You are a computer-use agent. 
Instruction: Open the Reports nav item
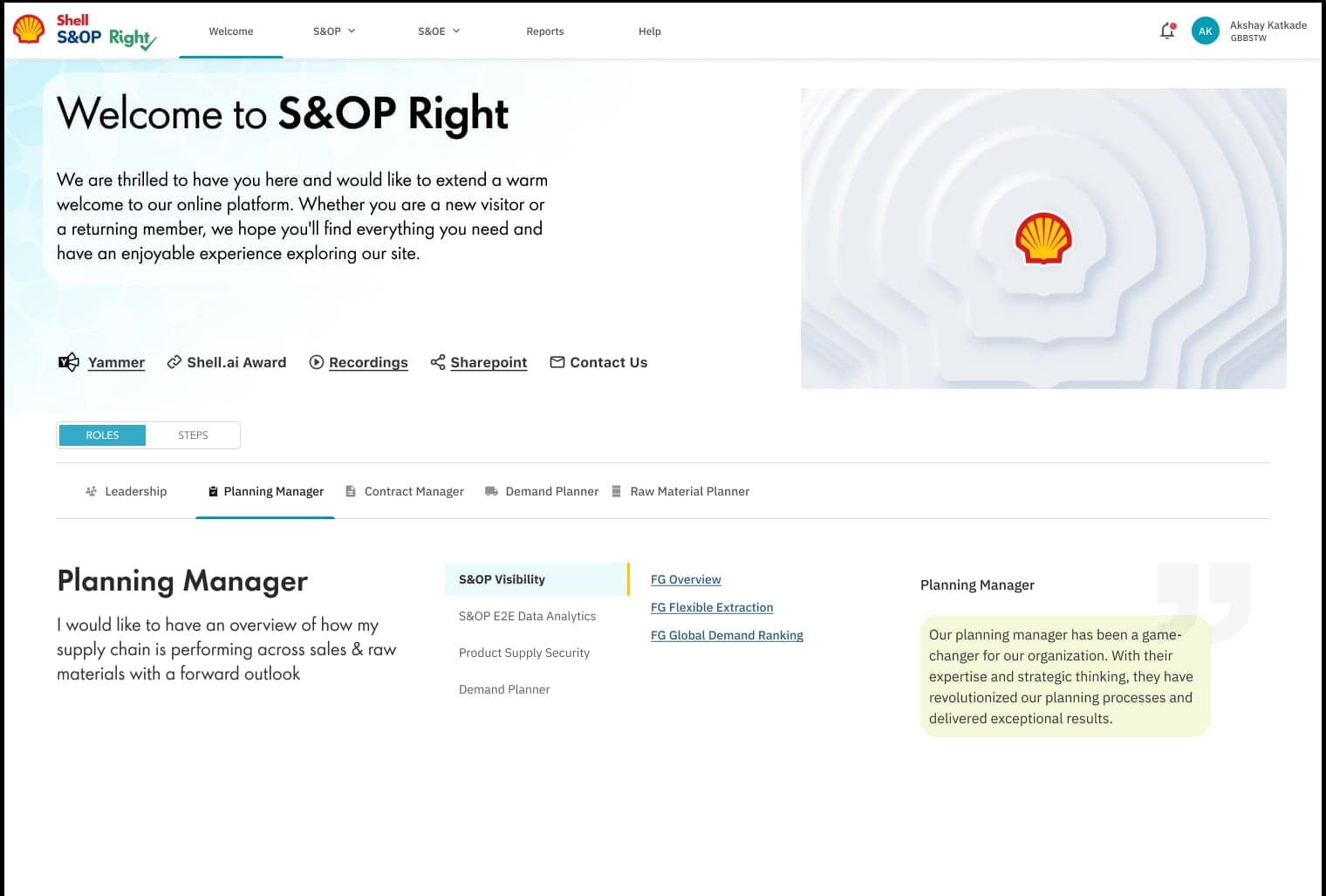tap(545, 31)
